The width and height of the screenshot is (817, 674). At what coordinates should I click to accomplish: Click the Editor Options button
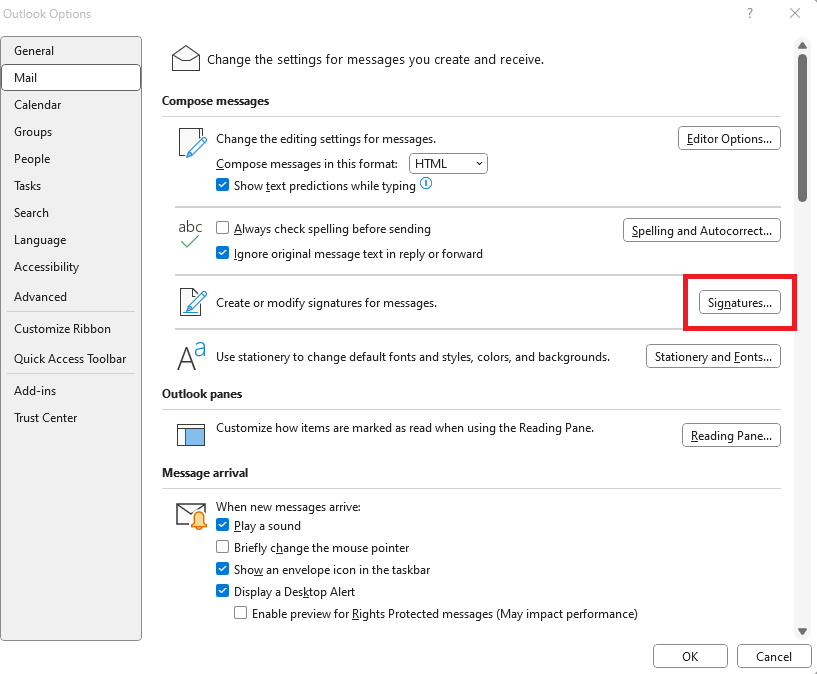pyautogui.click(x=729, y=139)
